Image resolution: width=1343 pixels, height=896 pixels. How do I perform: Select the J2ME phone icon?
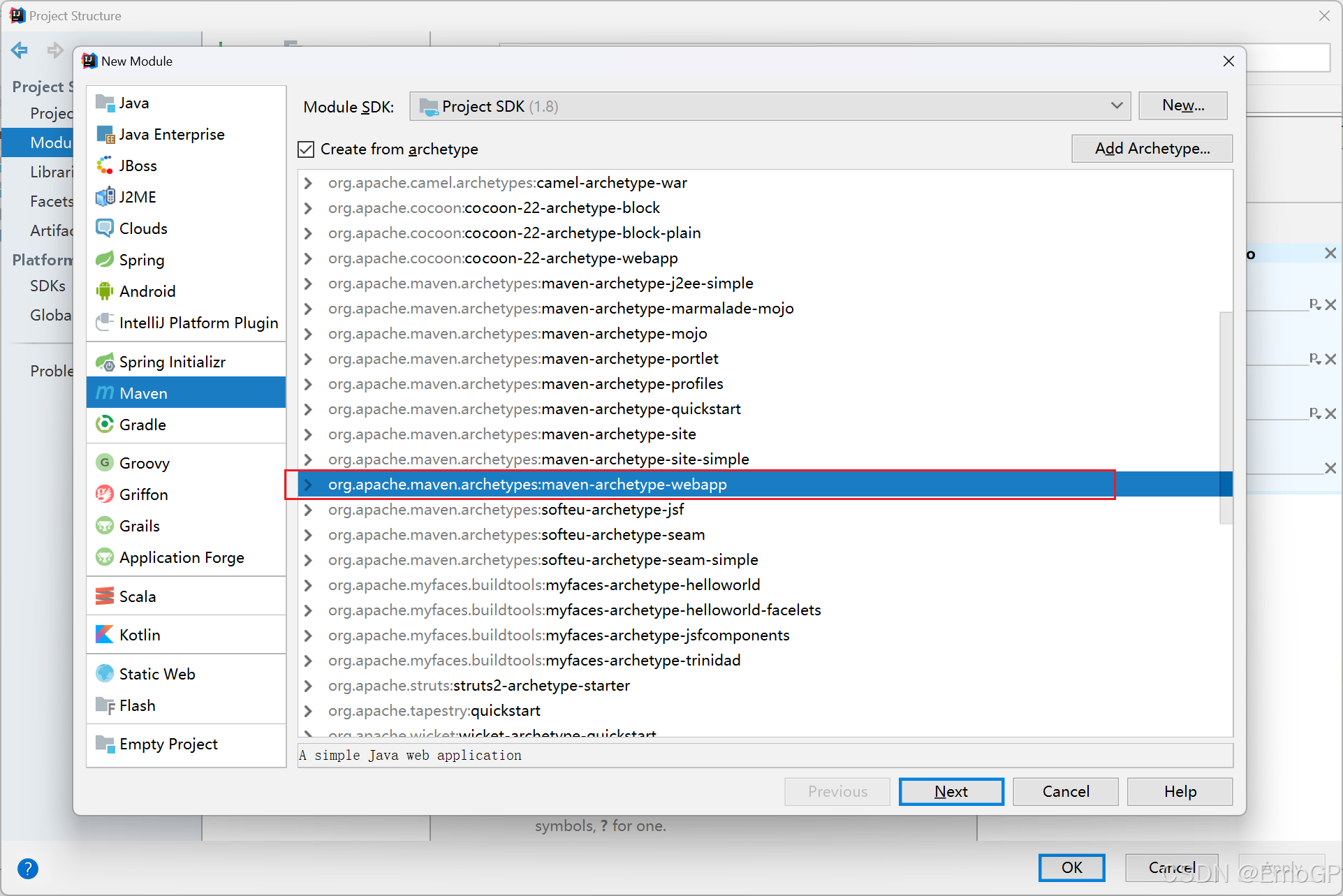(105, 197)
